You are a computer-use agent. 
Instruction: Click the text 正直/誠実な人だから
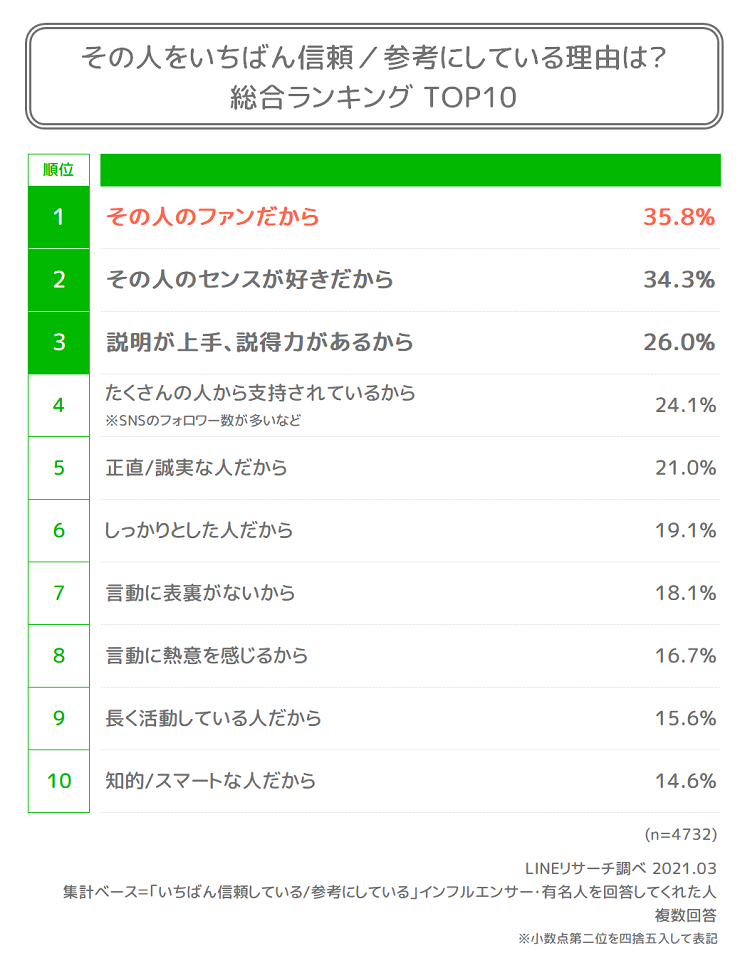point(196,467)
